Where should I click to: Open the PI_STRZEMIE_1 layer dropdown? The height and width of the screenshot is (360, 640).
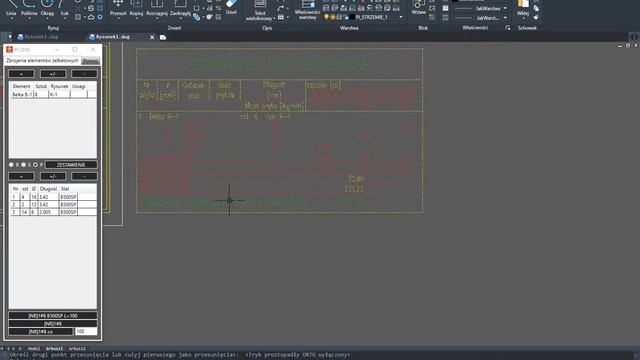coord(401,17)
